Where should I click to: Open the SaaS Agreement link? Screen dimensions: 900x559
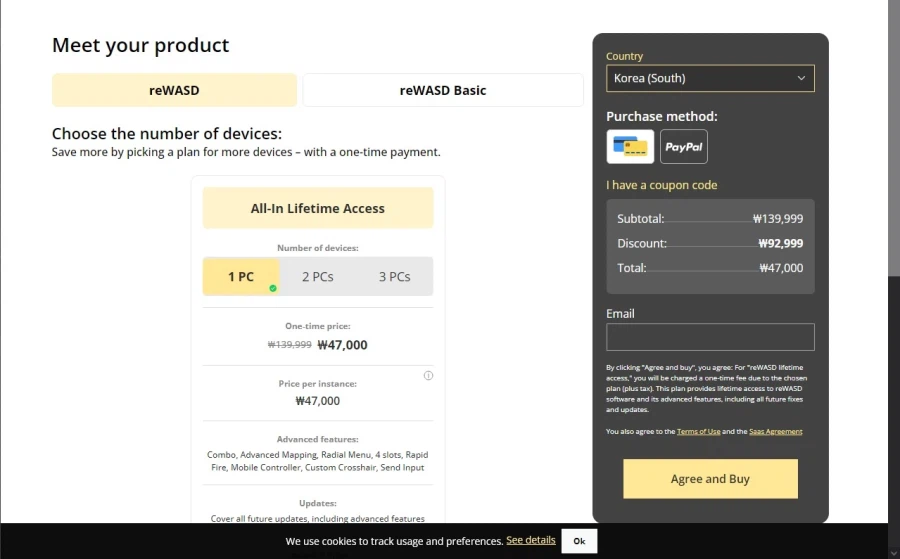coord(775,432)
